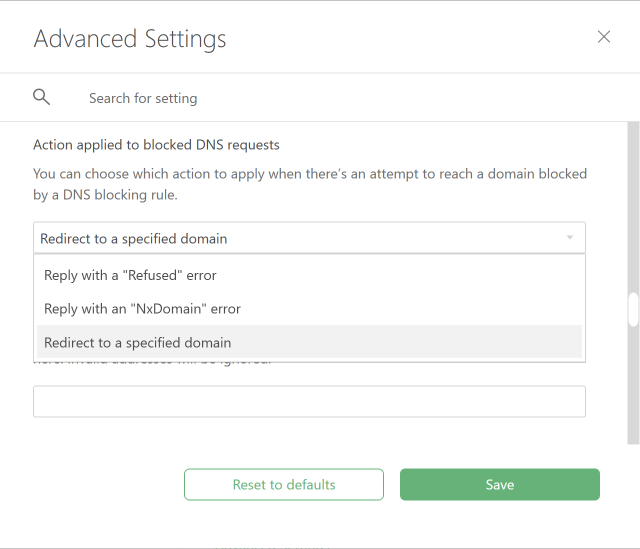Close the Advanced Settings dialog
The image size is (640, 549).
603,37
